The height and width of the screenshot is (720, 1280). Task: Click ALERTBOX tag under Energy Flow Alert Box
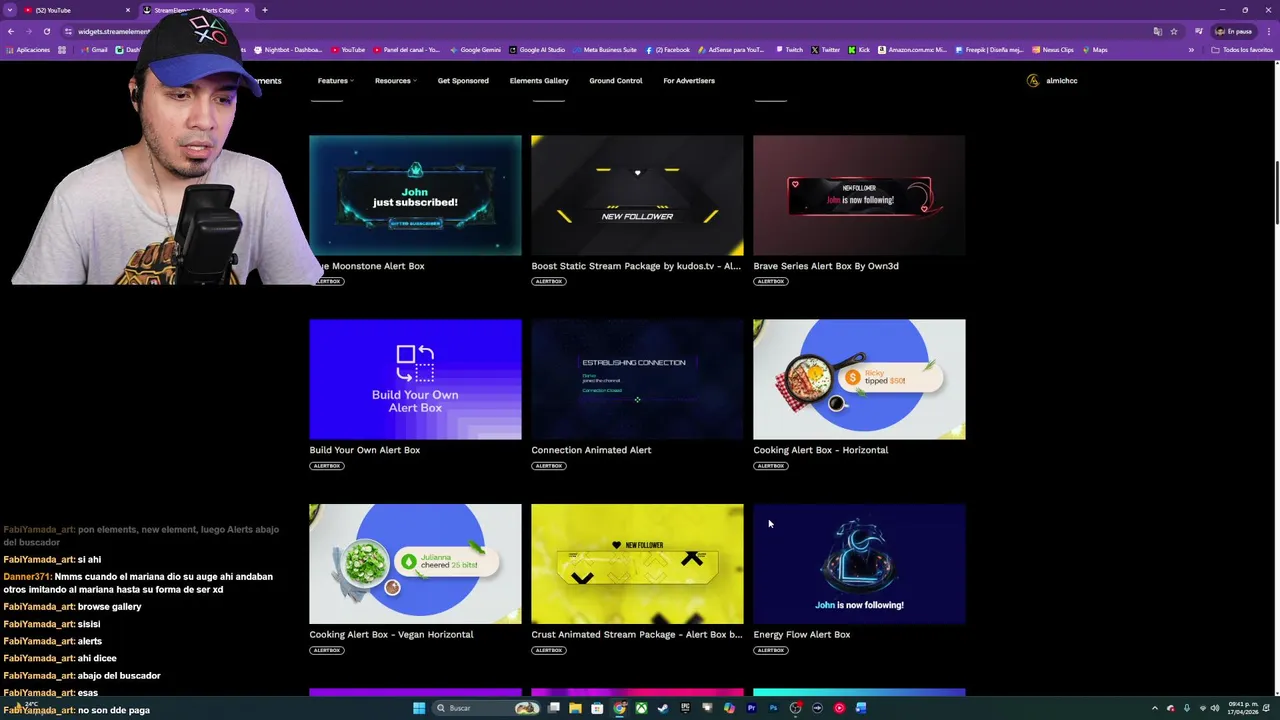point(771,650)
